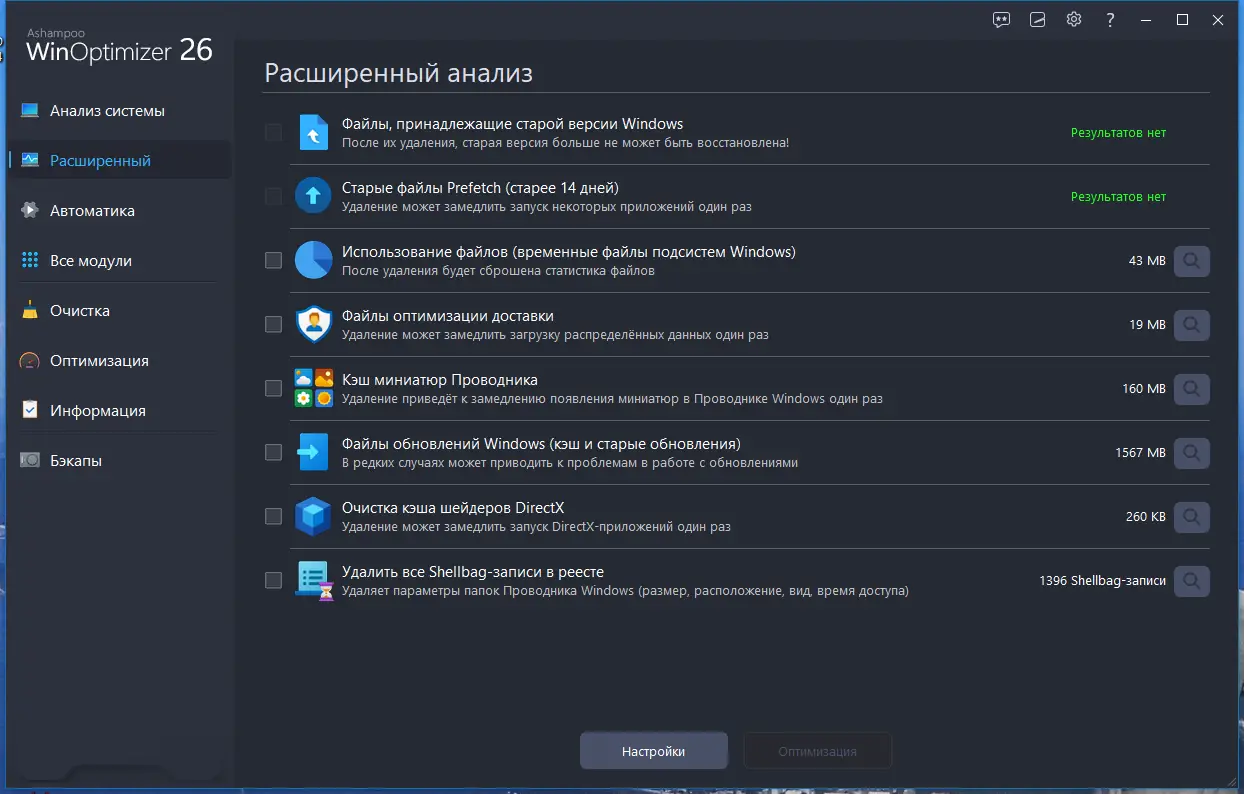The height and width of the screenshot is (794, 1244).
Task: Show details for 1396 Shellbag-записи
Action: pos(1191,581)
